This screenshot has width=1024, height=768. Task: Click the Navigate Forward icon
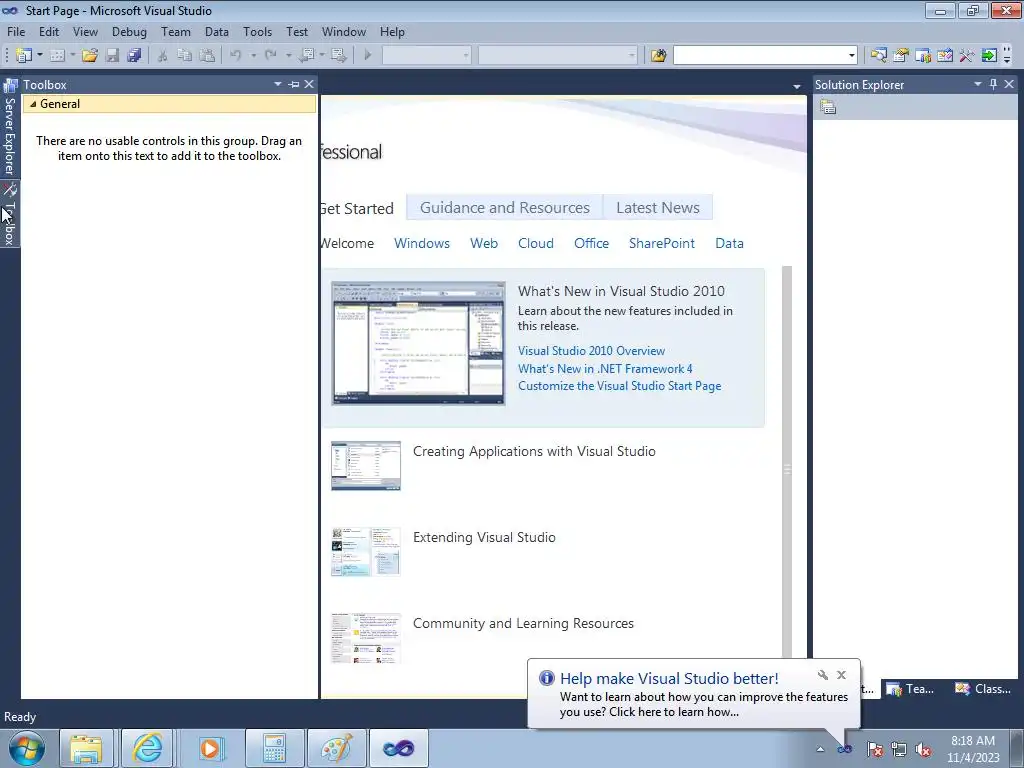(339, 56)
